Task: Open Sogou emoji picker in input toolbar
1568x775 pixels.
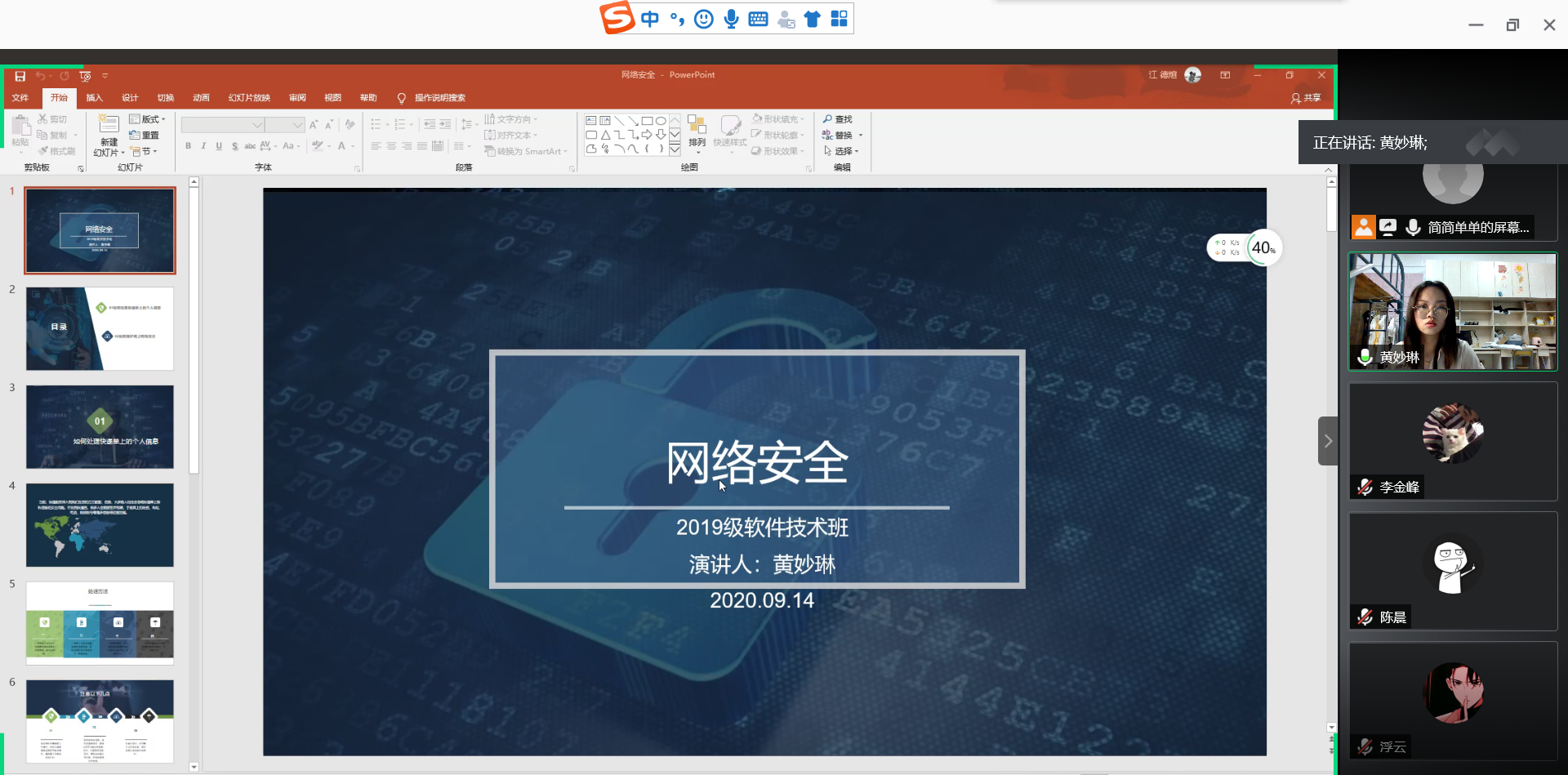Action: [x=704, y=18]
